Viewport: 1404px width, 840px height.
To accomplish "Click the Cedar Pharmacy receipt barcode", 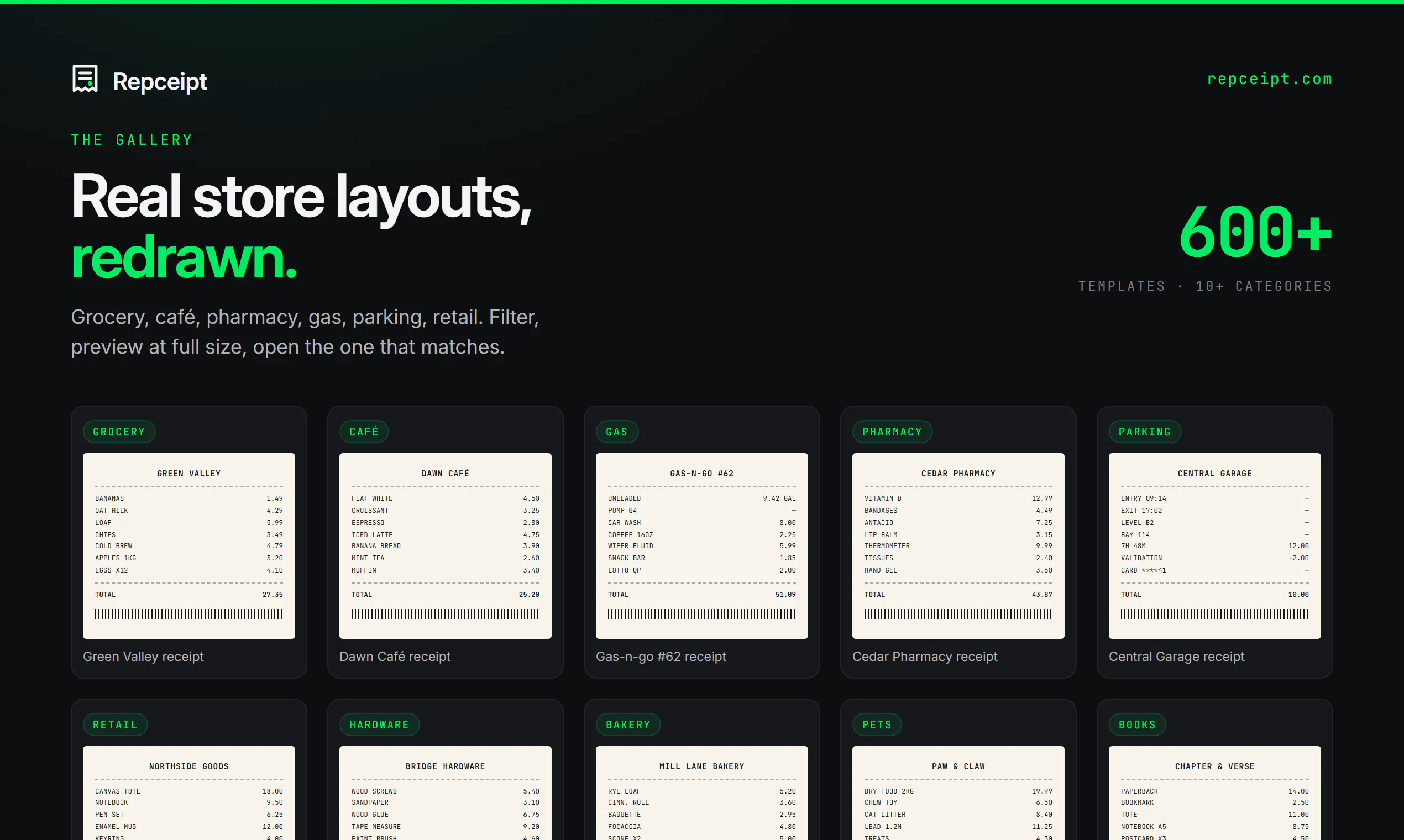I will tap(958, 614).
